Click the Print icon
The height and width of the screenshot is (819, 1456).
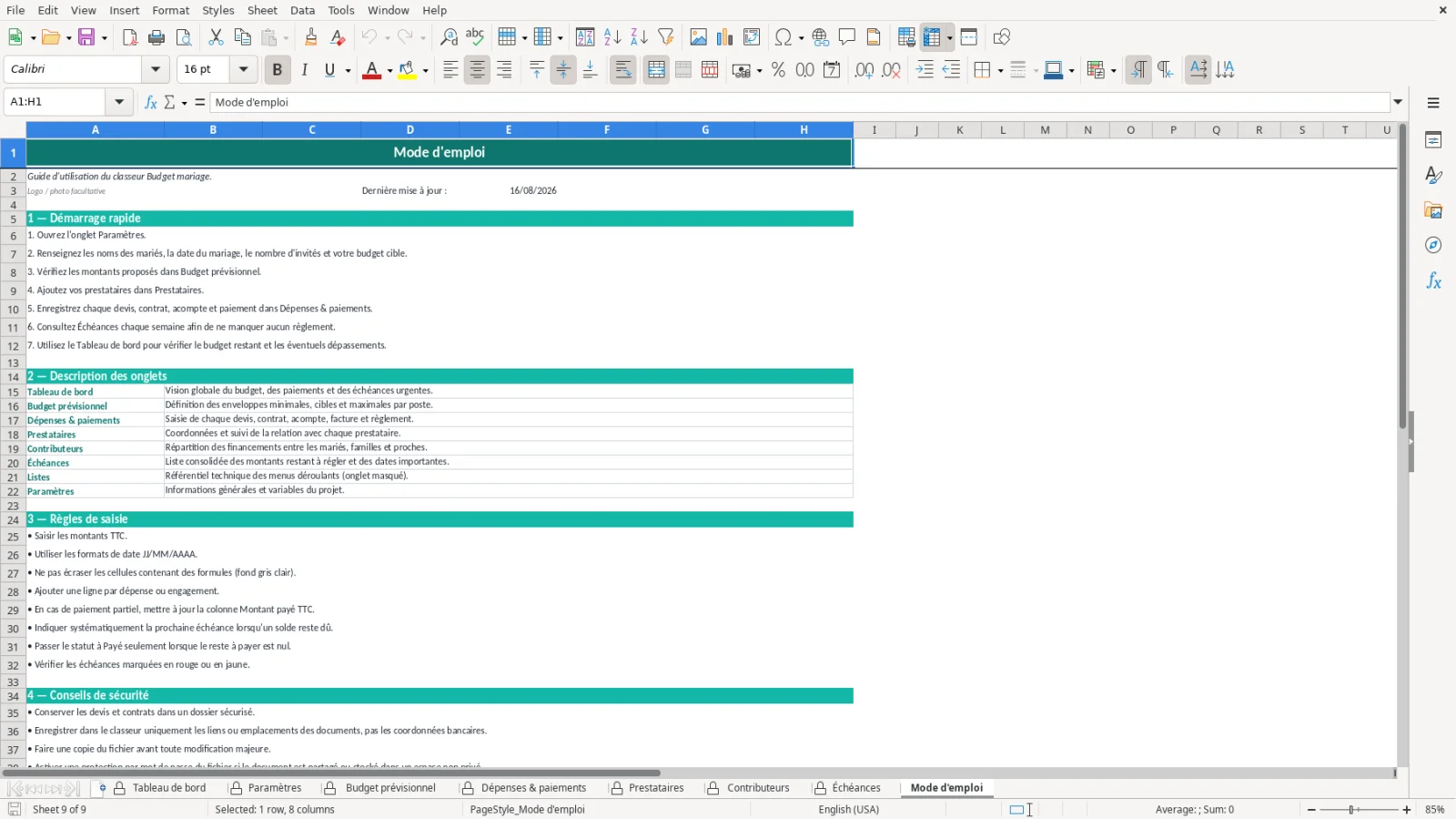click(x=157, y=37)
